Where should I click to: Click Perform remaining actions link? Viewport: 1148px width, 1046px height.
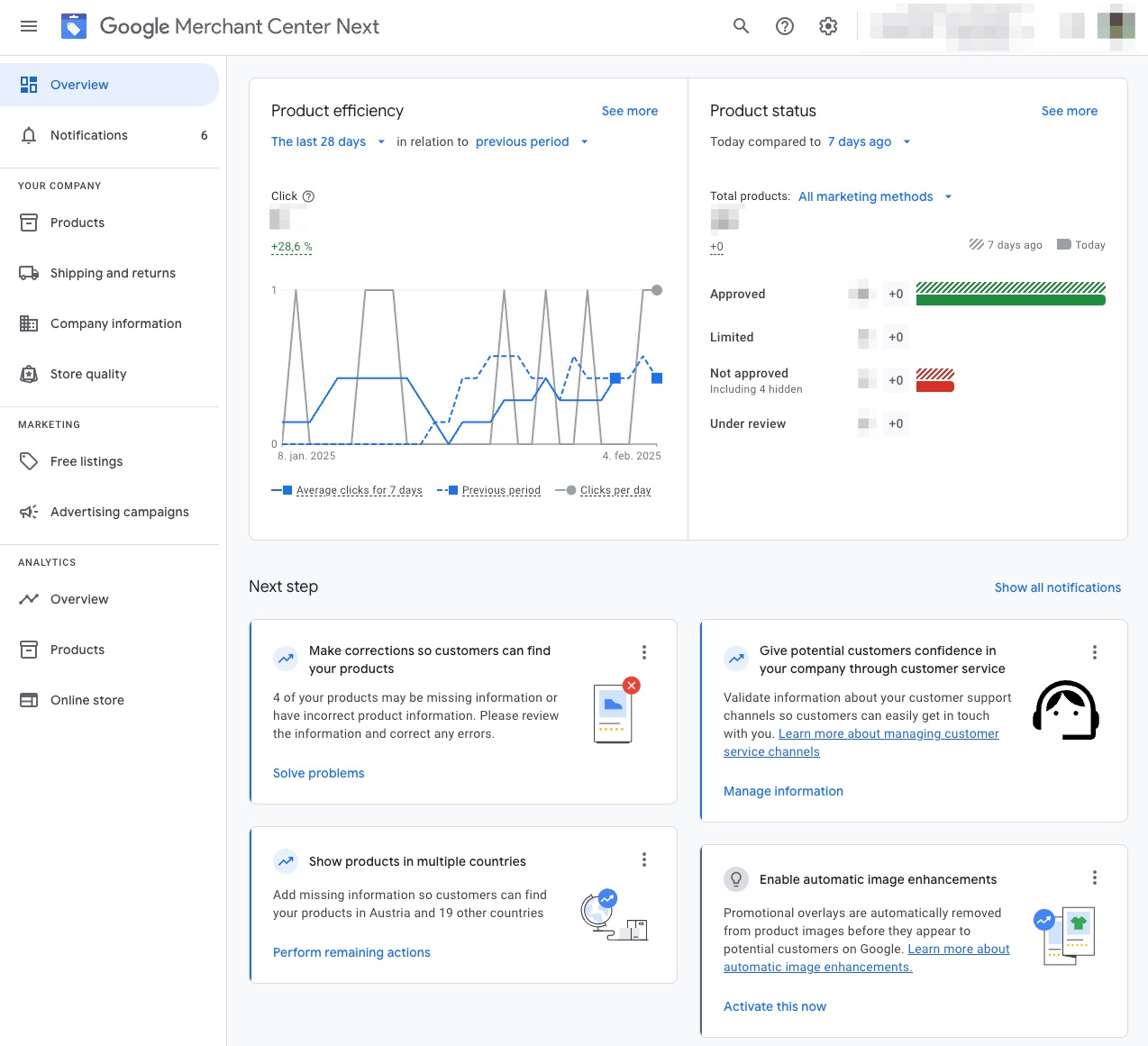point(351,952)
